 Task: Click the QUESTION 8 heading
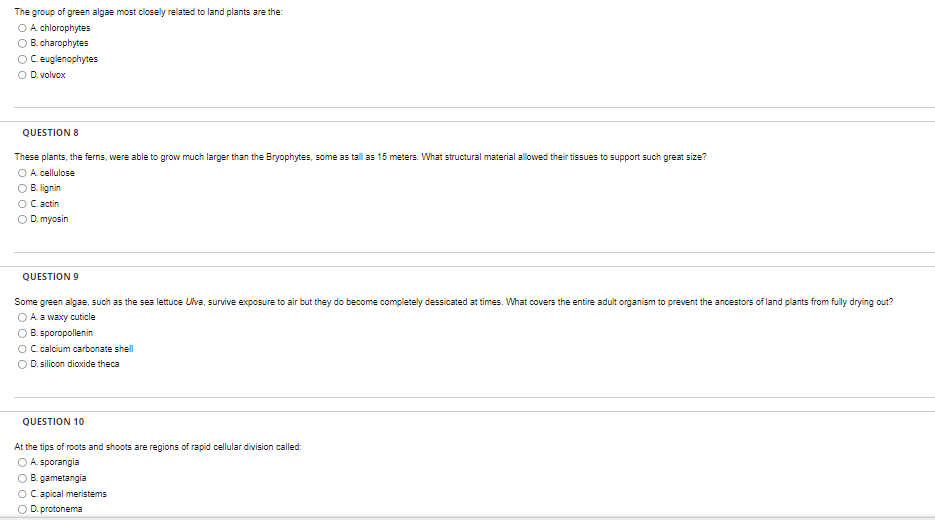point(51,132)
